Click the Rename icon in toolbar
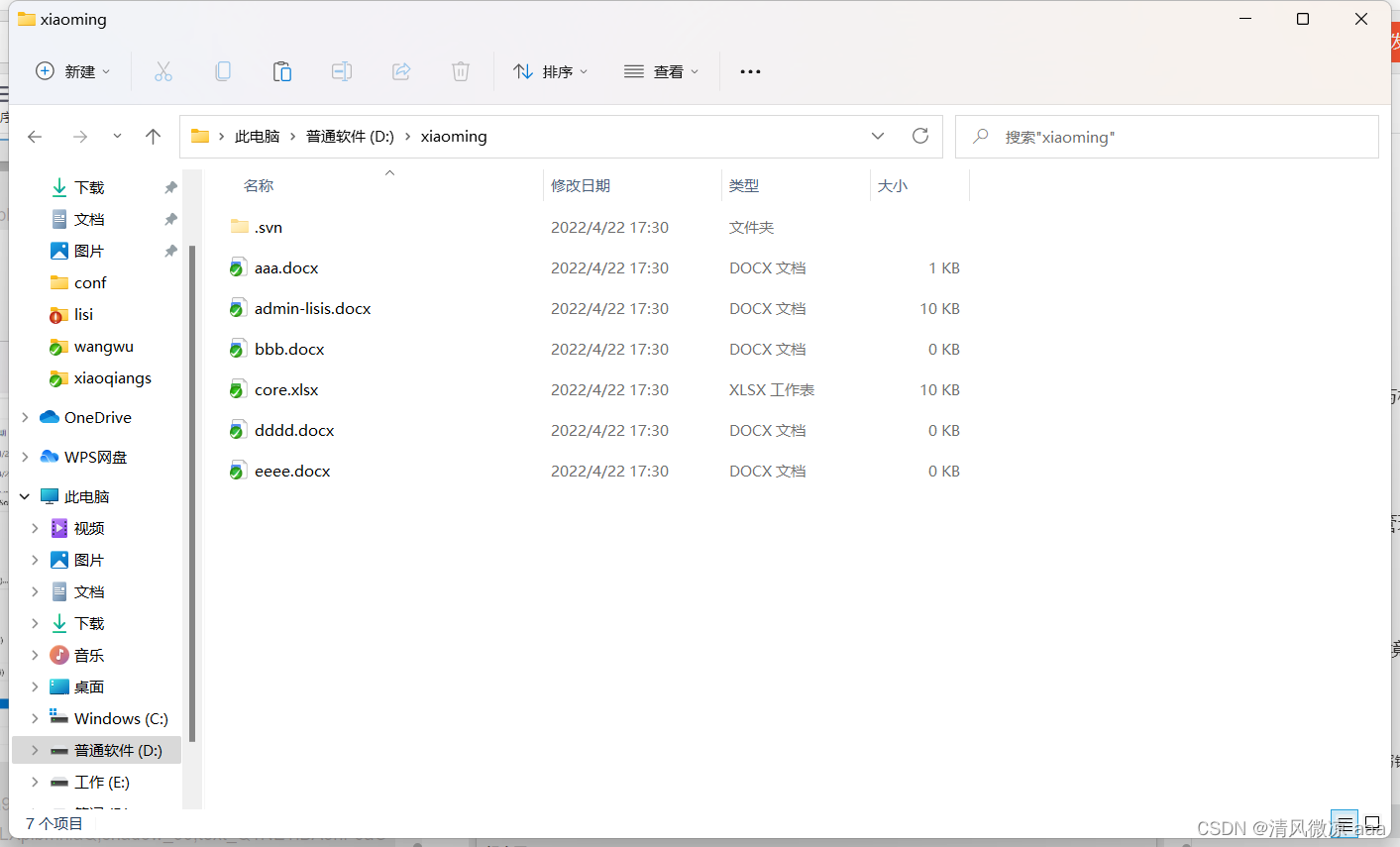This screenshot has width=1400, height=847. click(342, 71)
